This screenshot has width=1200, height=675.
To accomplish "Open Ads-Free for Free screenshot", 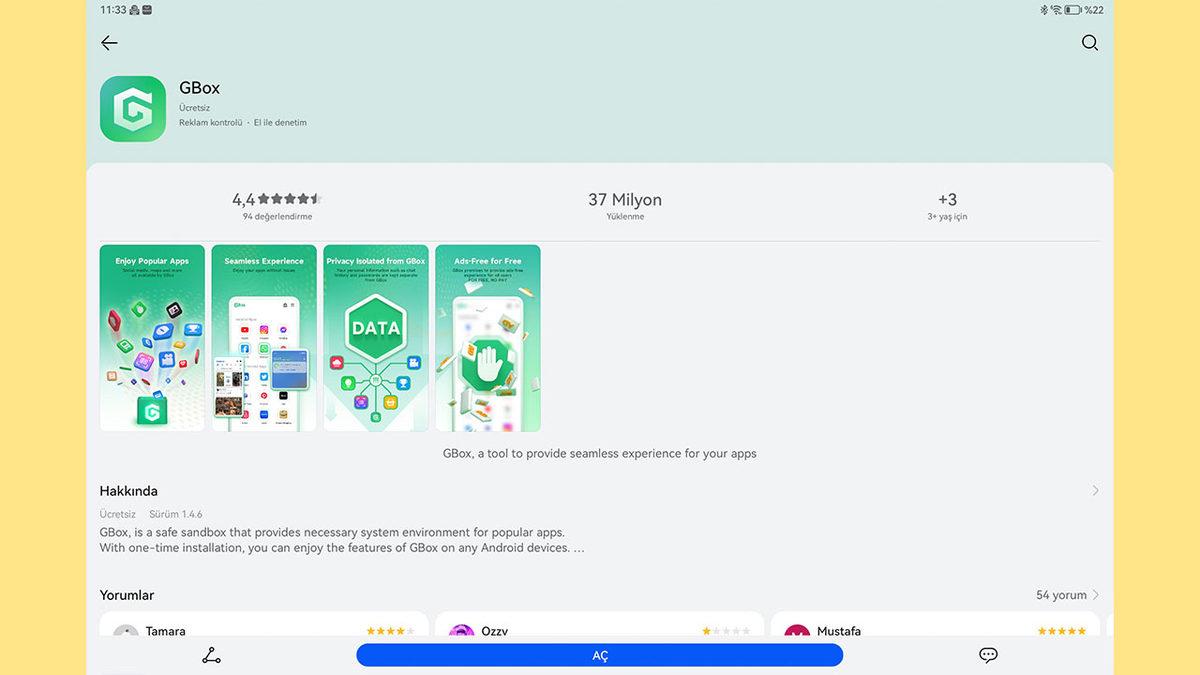I will 488,338.
